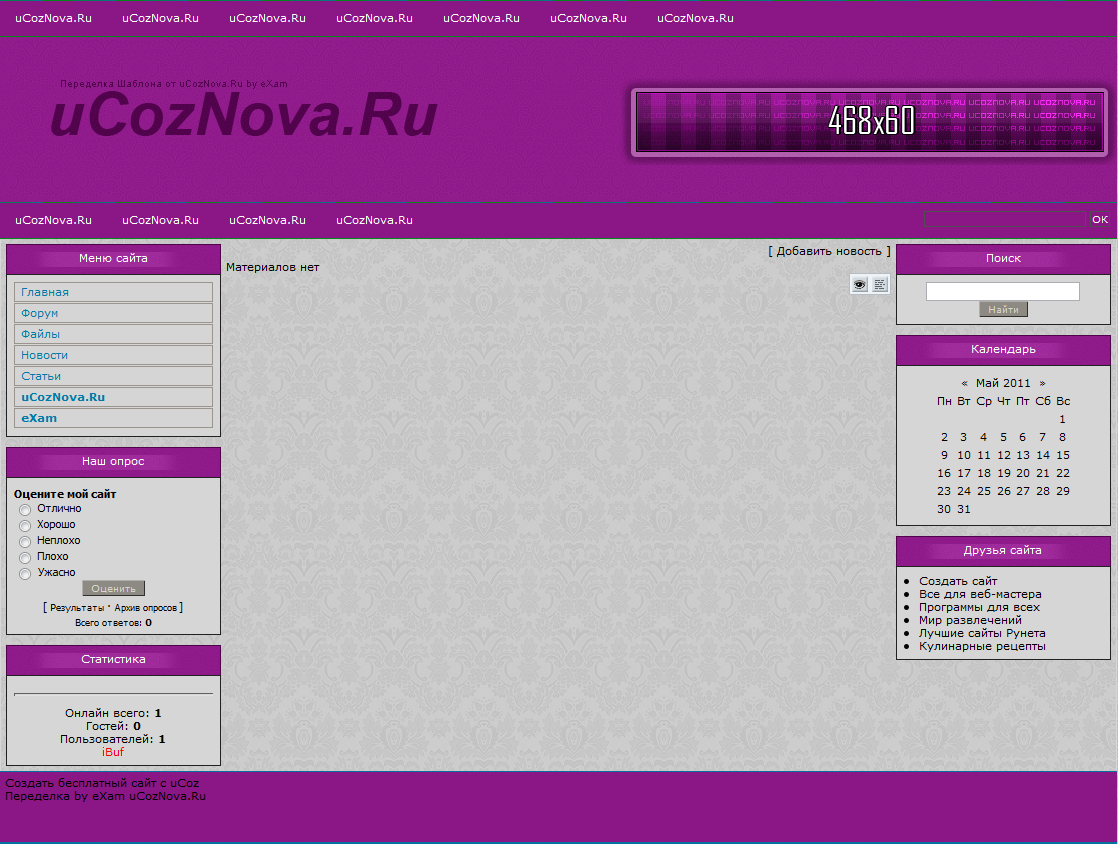Click the Найти search button
1118x844 pixels.
point(1003,309)
